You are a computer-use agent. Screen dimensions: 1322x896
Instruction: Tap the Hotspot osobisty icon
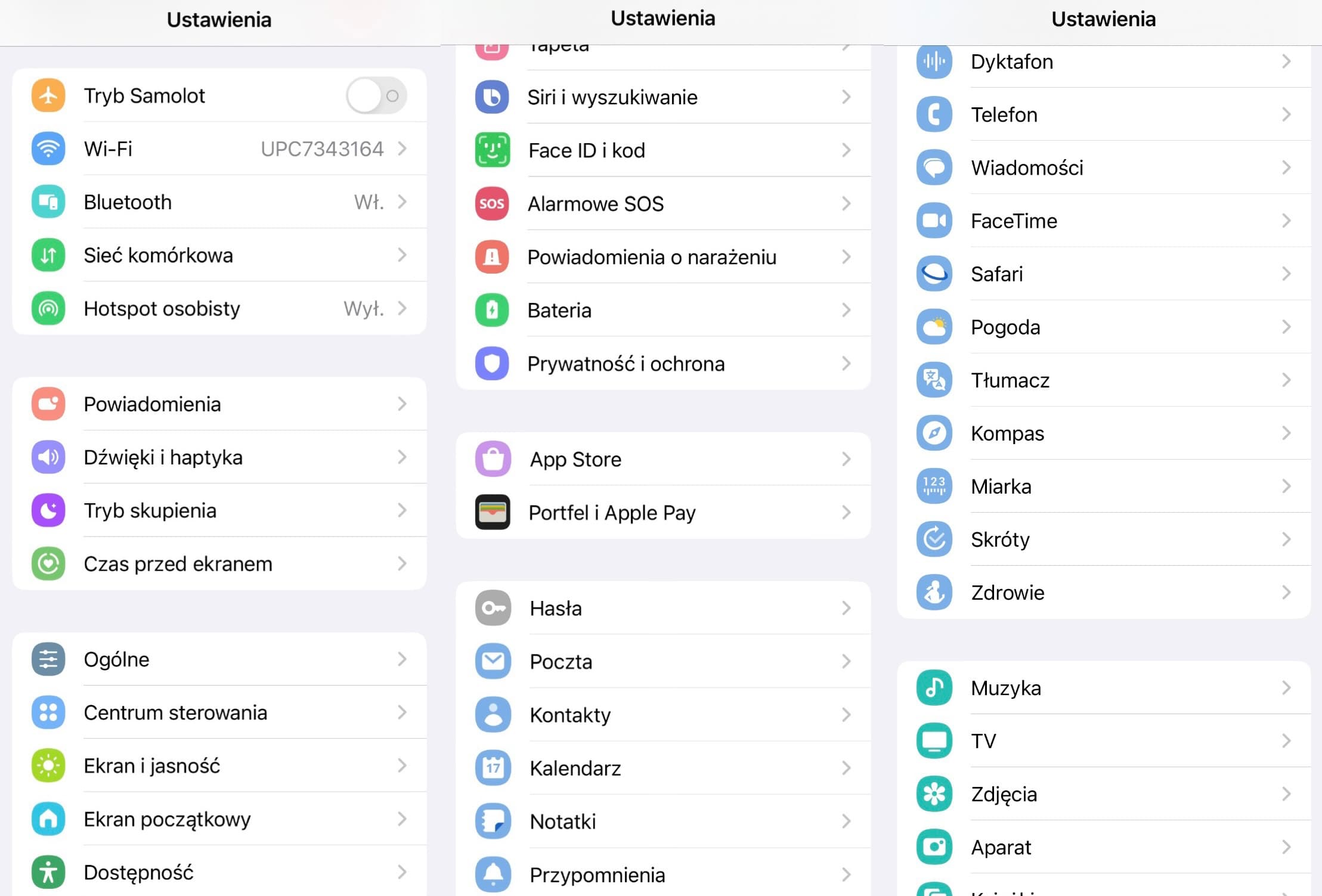(x=48, y=308)
